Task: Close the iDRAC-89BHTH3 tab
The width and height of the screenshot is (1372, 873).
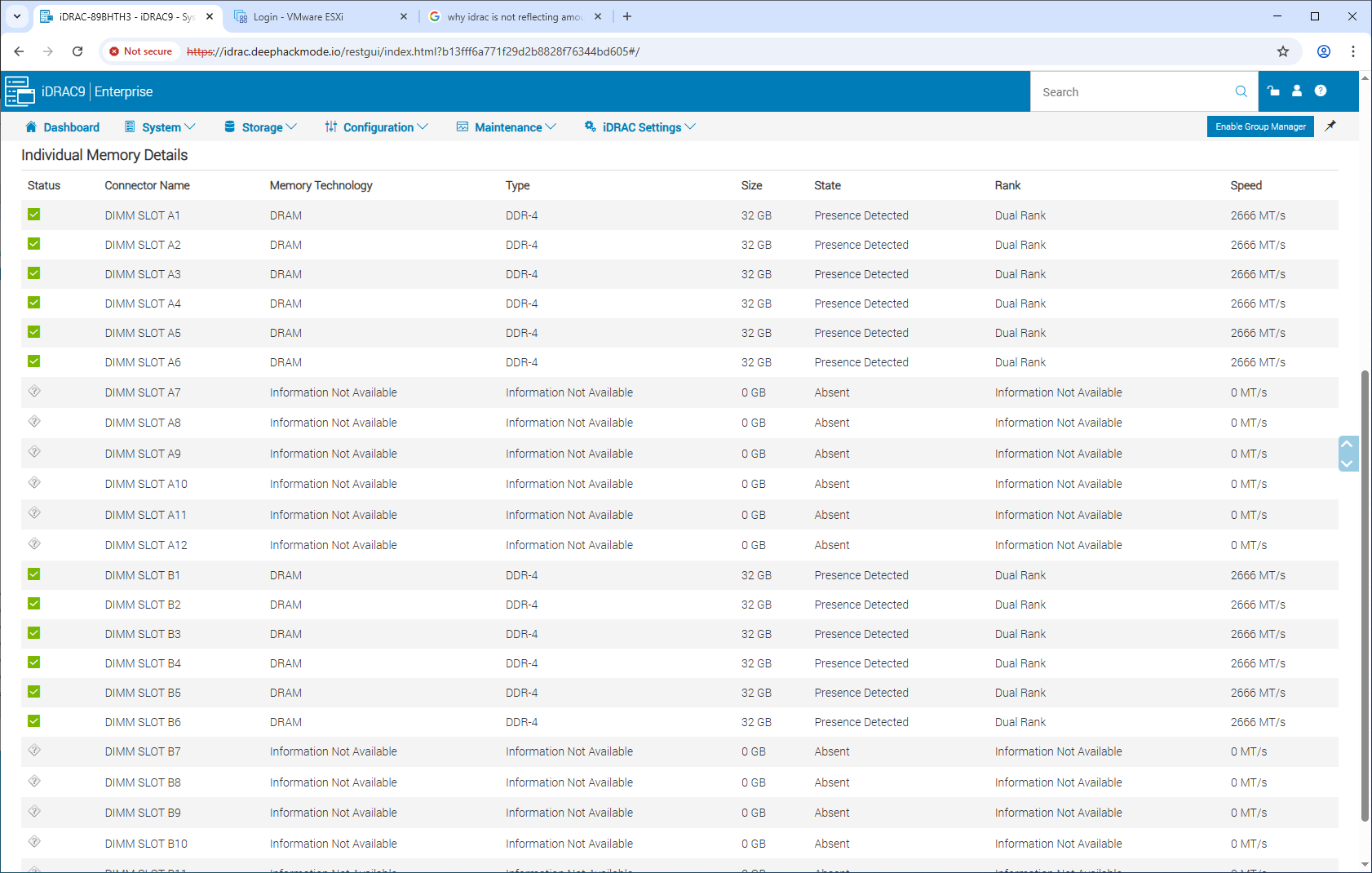Action: [x=210, y=16]
